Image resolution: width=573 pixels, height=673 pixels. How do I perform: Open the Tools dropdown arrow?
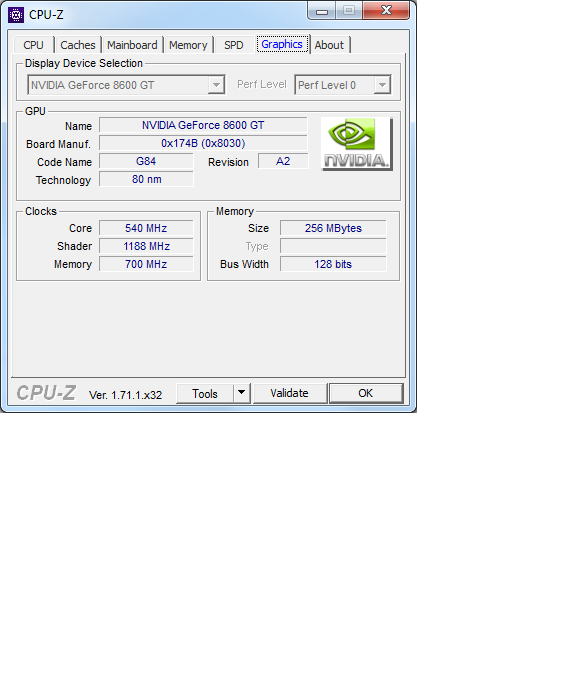coord(242,393)
